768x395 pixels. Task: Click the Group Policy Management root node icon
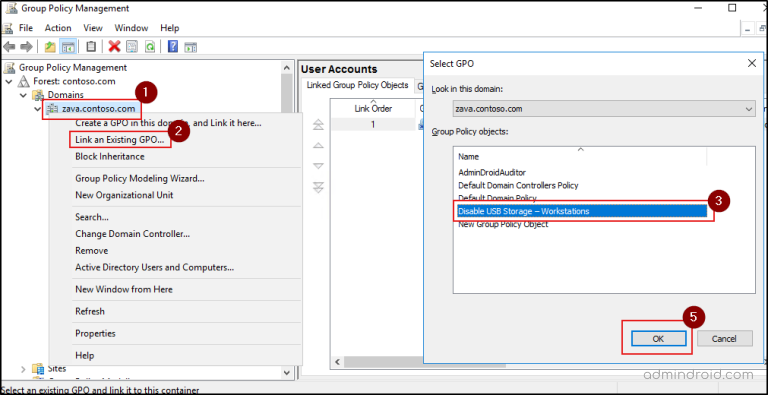(9, 68)
